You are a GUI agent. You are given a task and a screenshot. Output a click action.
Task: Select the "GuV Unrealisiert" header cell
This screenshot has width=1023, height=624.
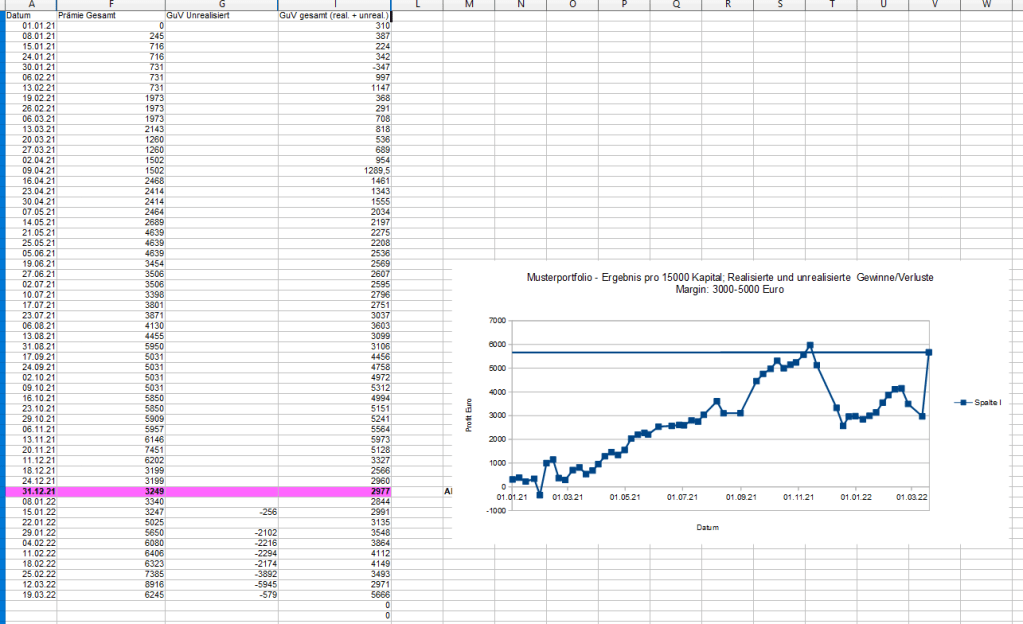pos(221,15)
